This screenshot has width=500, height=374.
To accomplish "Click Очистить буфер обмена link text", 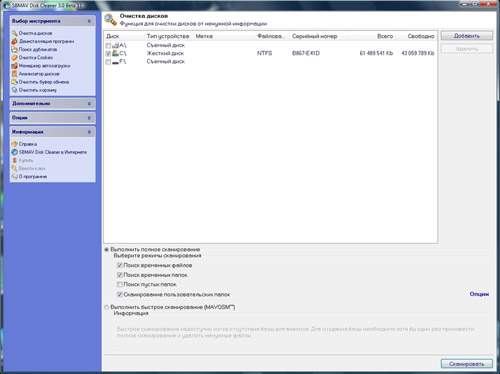I will click(x=44, y=82).
